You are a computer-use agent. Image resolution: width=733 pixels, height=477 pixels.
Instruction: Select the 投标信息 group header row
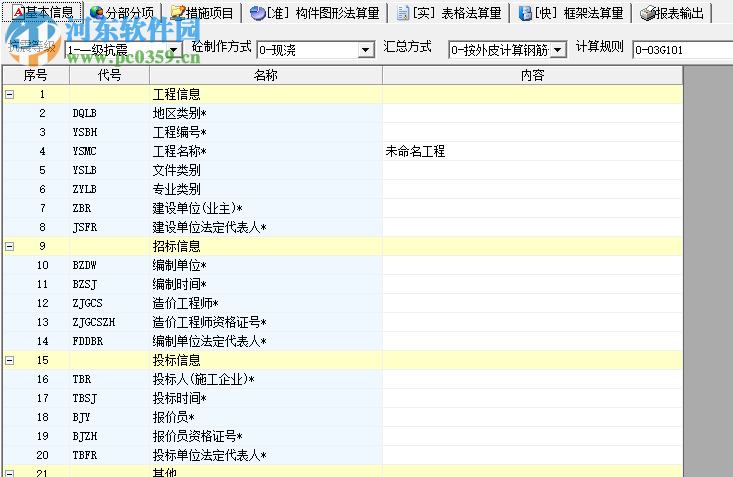(343, 361)
